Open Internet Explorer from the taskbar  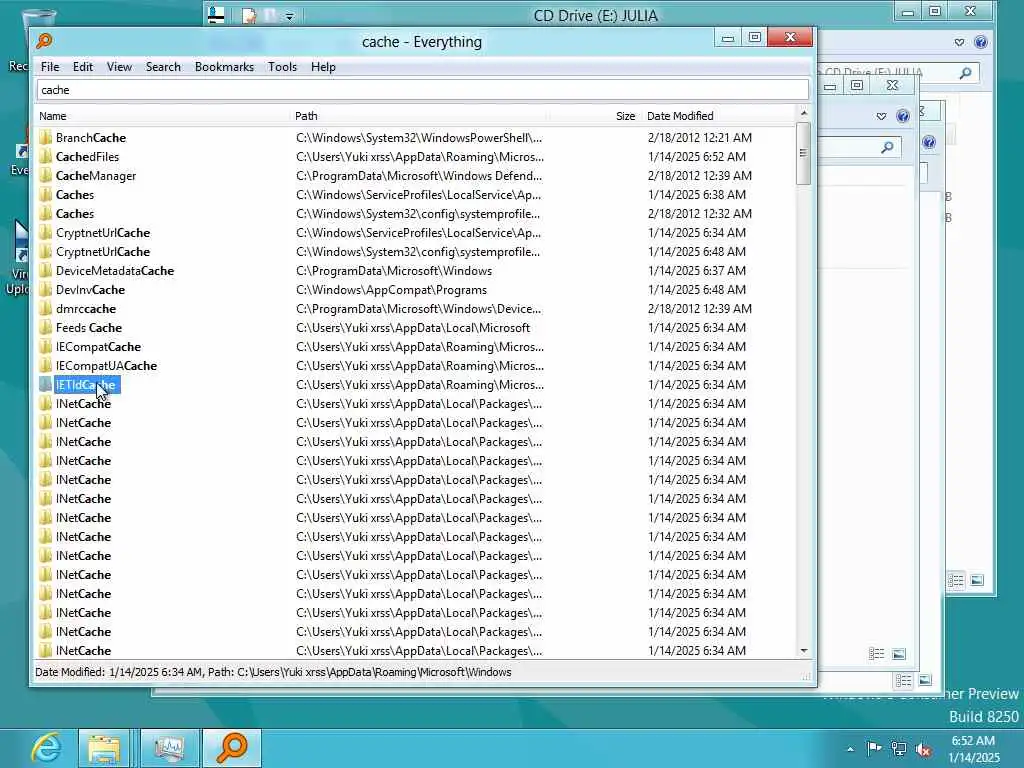click(46, 748)
